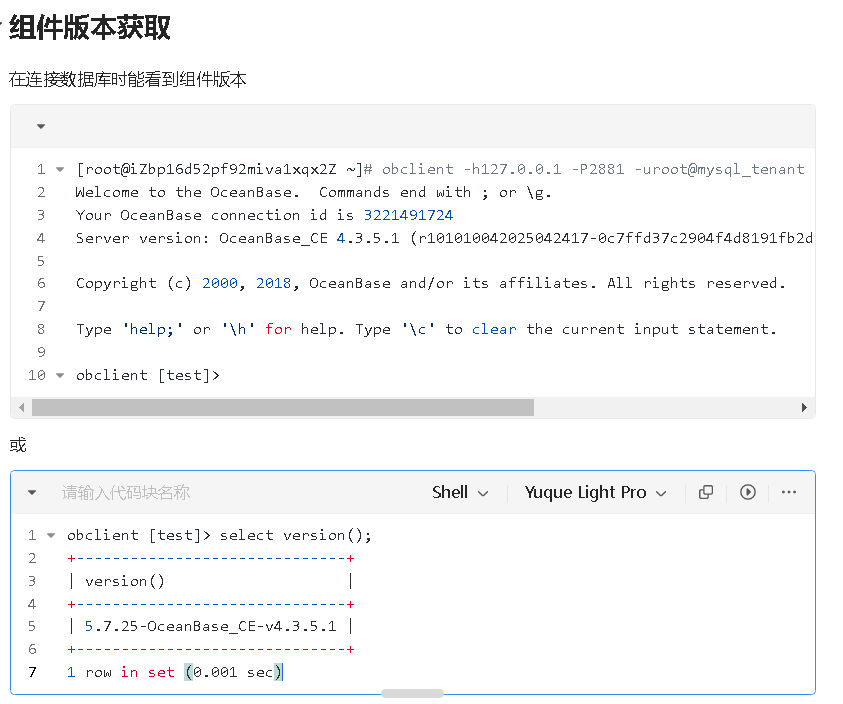Fold line 1 of the select version block

(x=52, y=536)
